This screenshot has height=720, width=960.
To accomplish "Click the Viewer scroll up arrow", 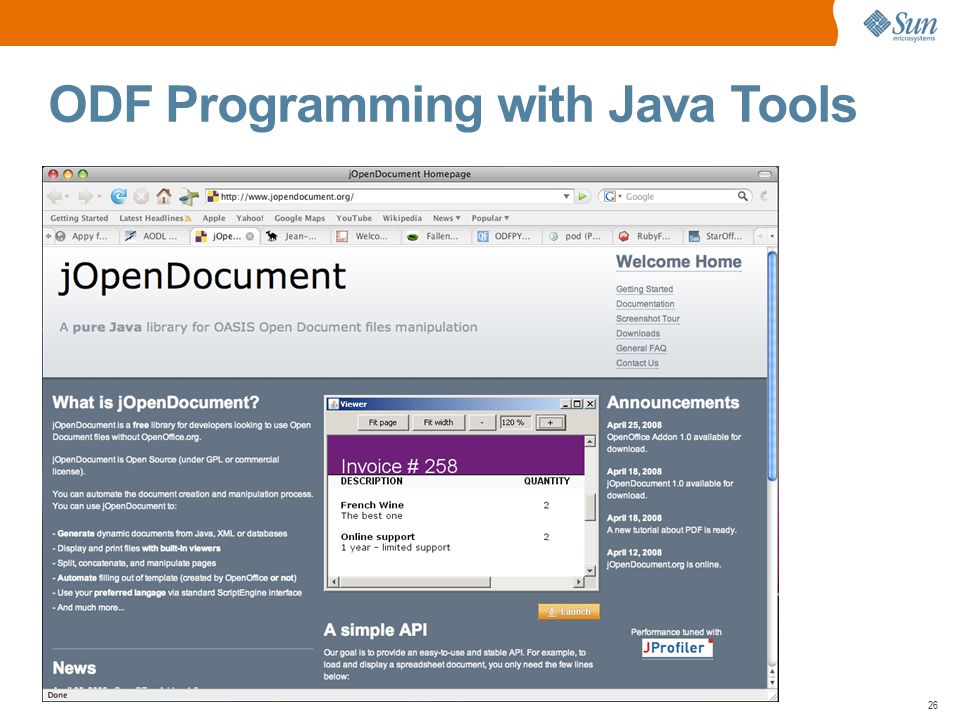I will click(x=590, y=441).
